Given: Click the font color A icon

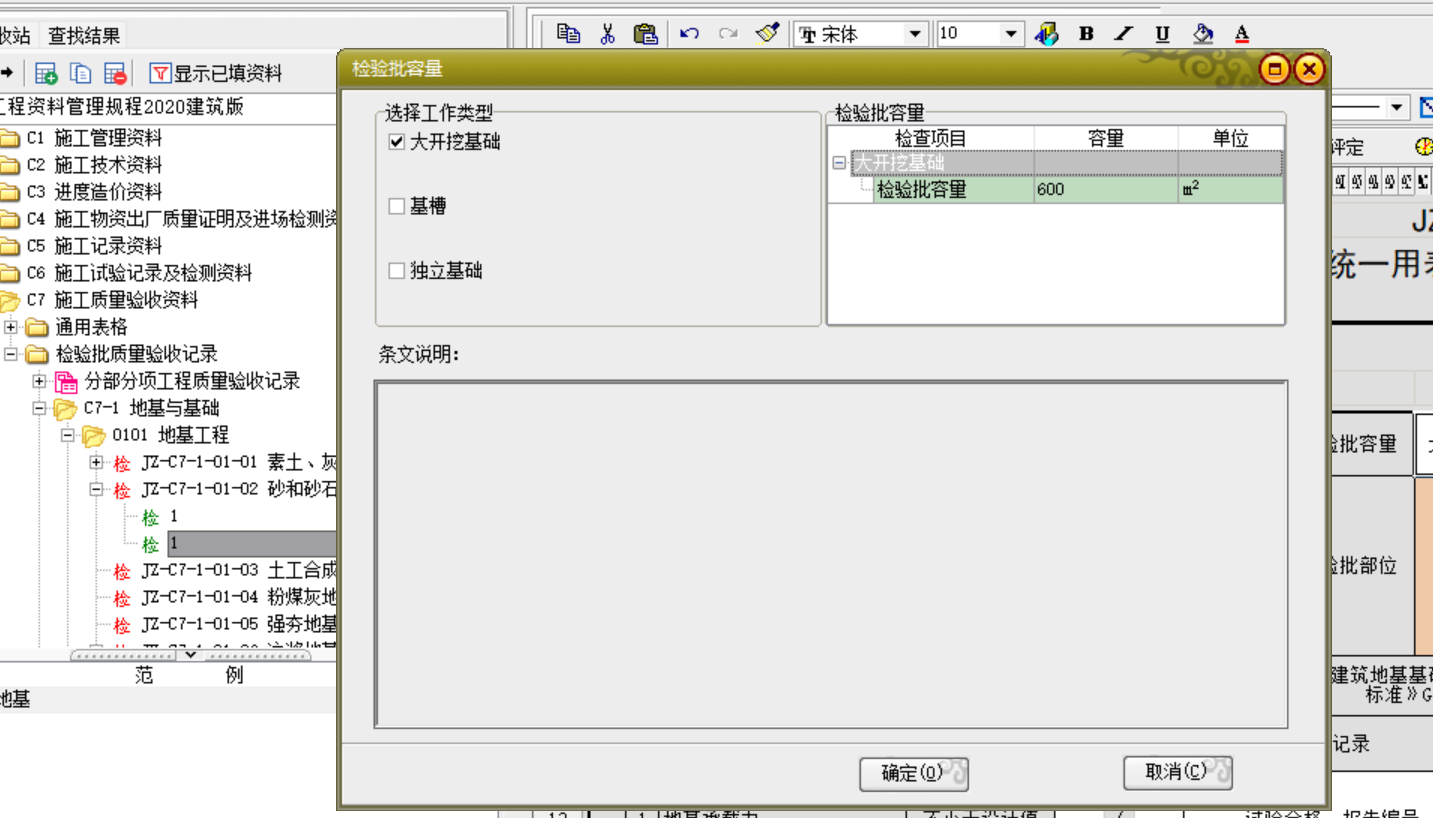Looking at the screenshot, I should tap(1242, 34).
